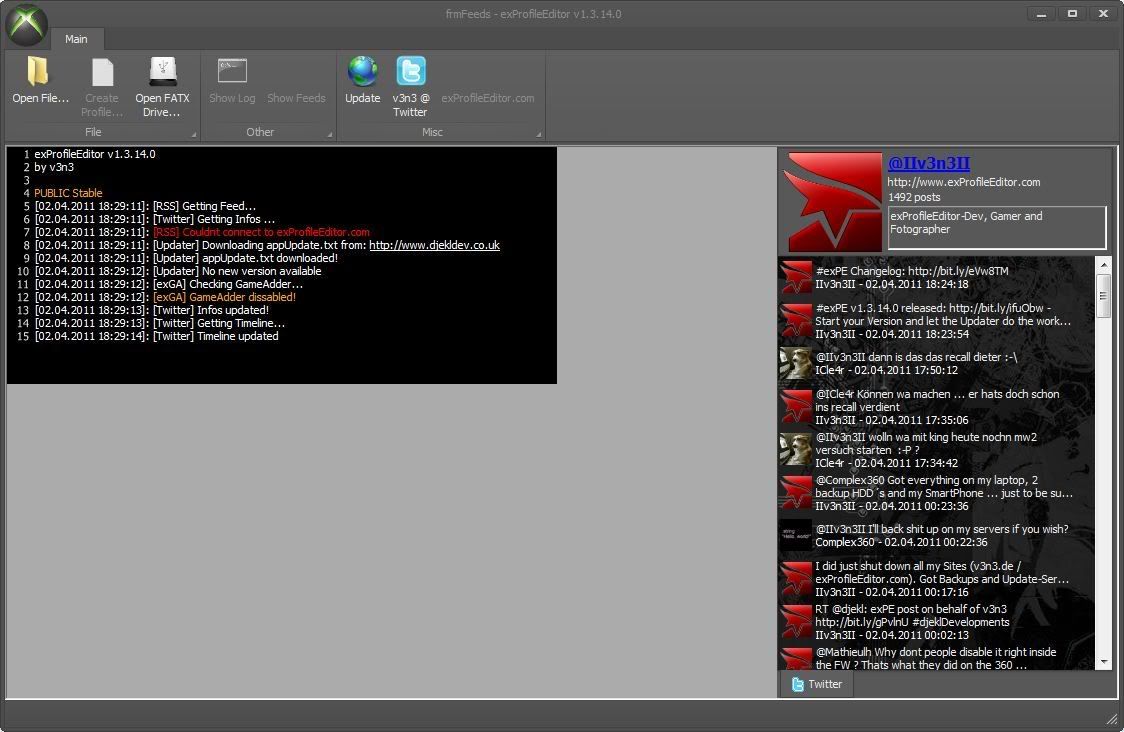1124x732 pixels.
Task: Click 'dann is das das recall dieter' tweet
Action: (x=916, y=357)
